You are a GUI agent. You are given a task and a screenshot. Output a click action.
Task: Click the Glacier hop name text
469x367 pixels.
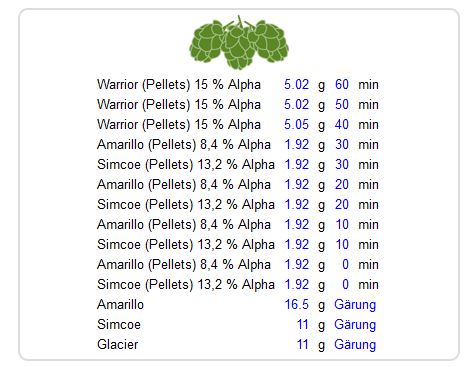tap(117, 344)
